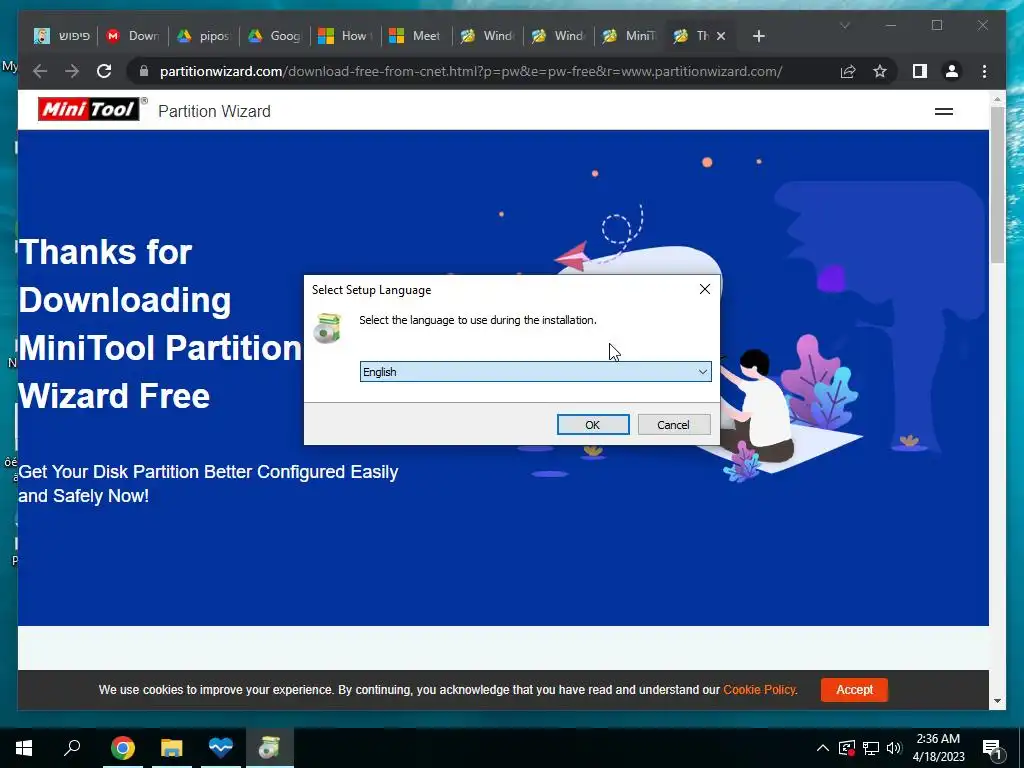Click scrollbar down arrow
Screen dimensions: 1024x768
(x=997, y=701)
